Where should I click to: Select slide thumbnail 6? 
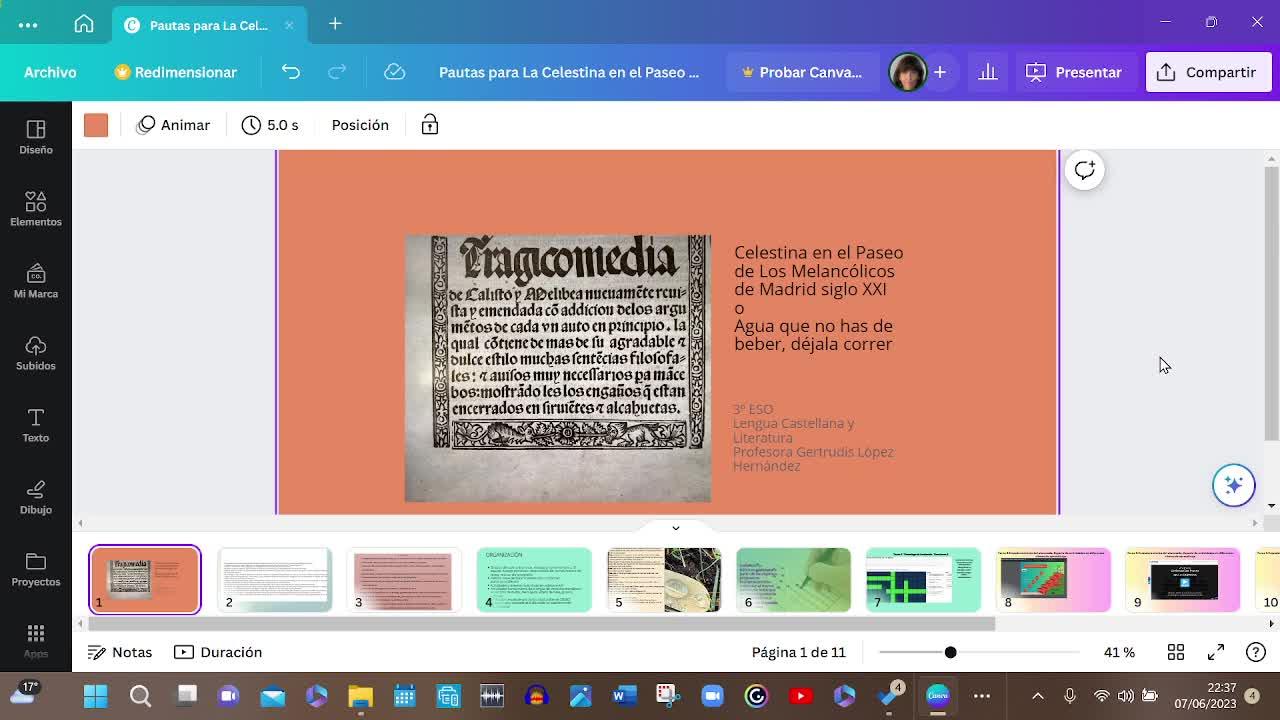(793, 580)
